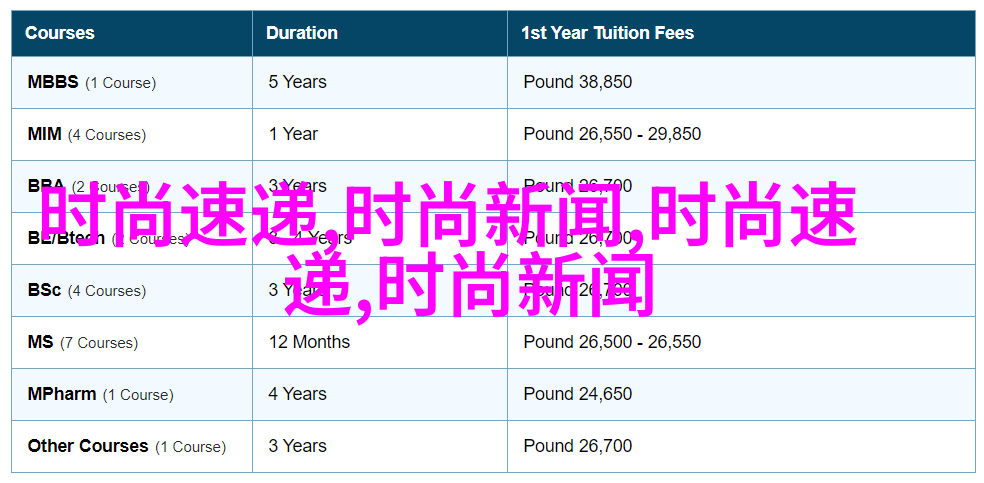Select the Pound 26,500 - 26,550 fee
This screenshot has width=984, height=483.
[x=612, y=342]
